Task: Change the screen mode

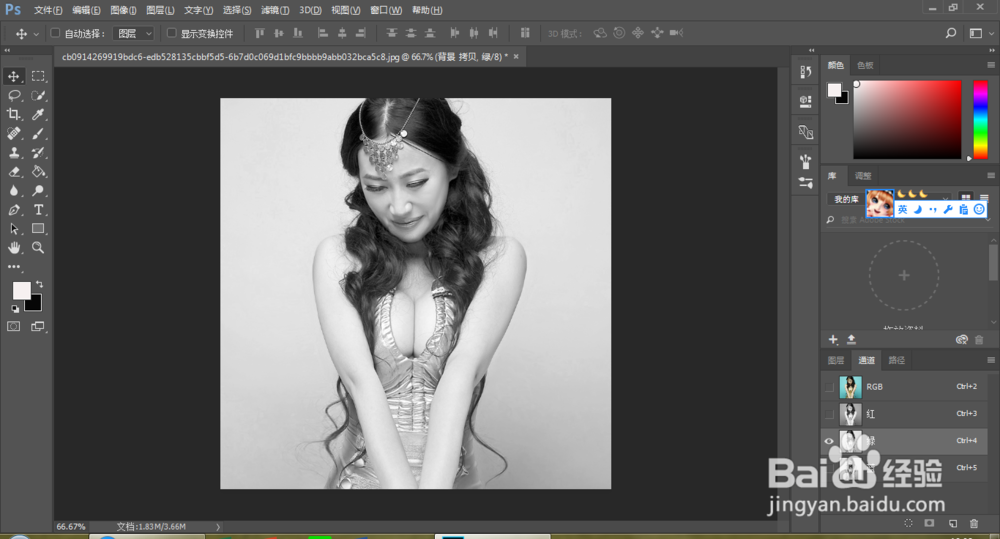Action: pyautogui.click(x=38, y=327)
